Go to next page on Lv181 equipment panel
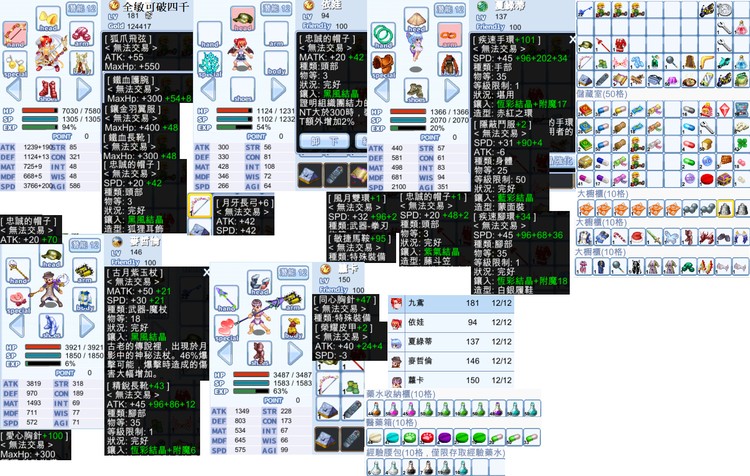Screen dimensions: 750x476 84,89
